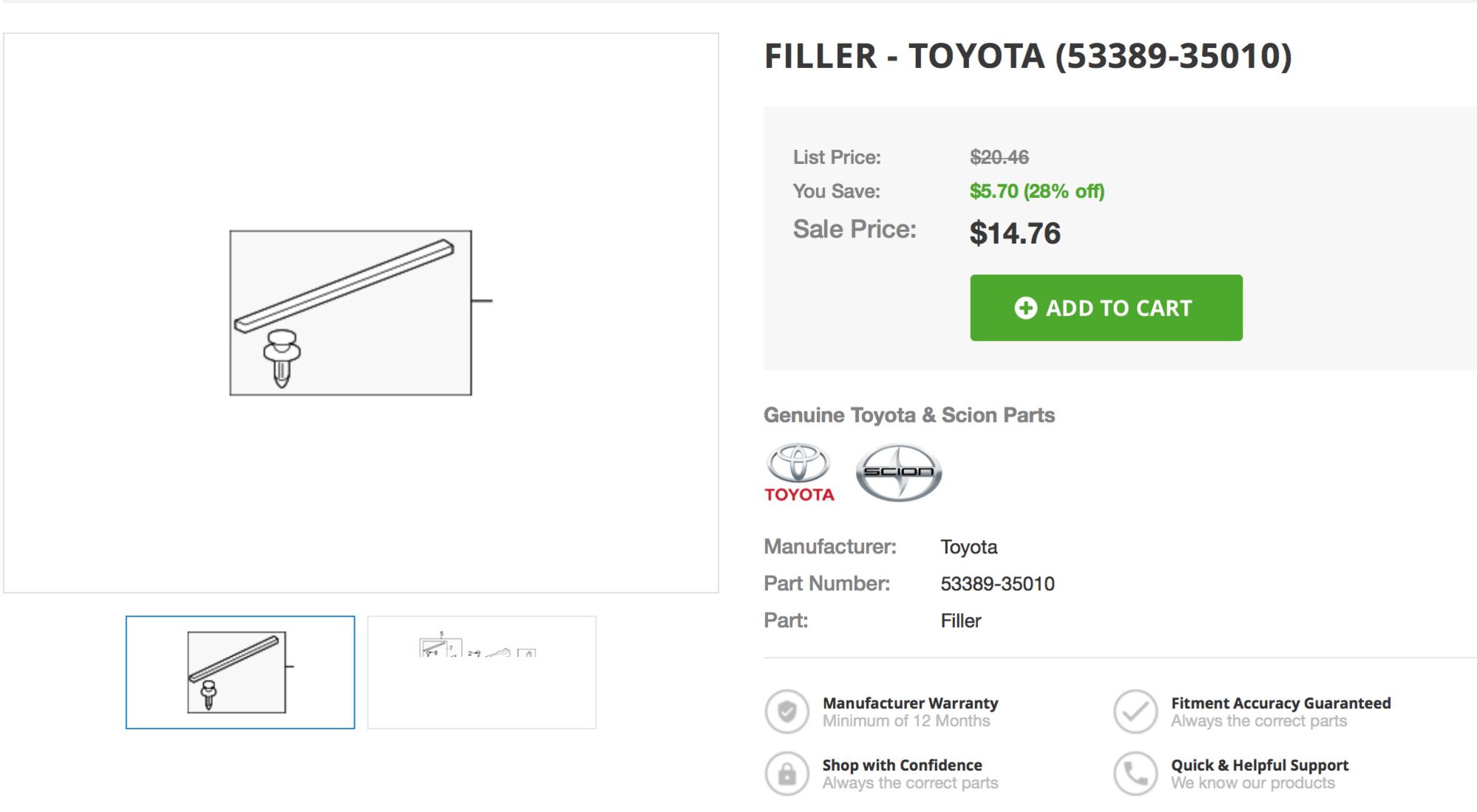Click the Genuine Toyota & Scion Parts heading

click(909, 415)
